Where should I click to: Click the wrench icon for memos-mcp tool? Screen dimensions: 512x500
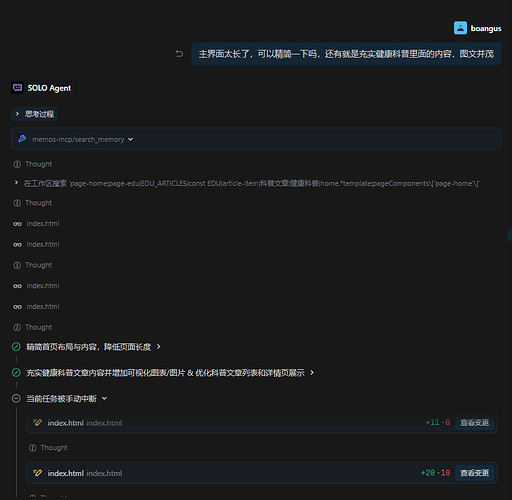pyautogui.click(x=22, y=139)
